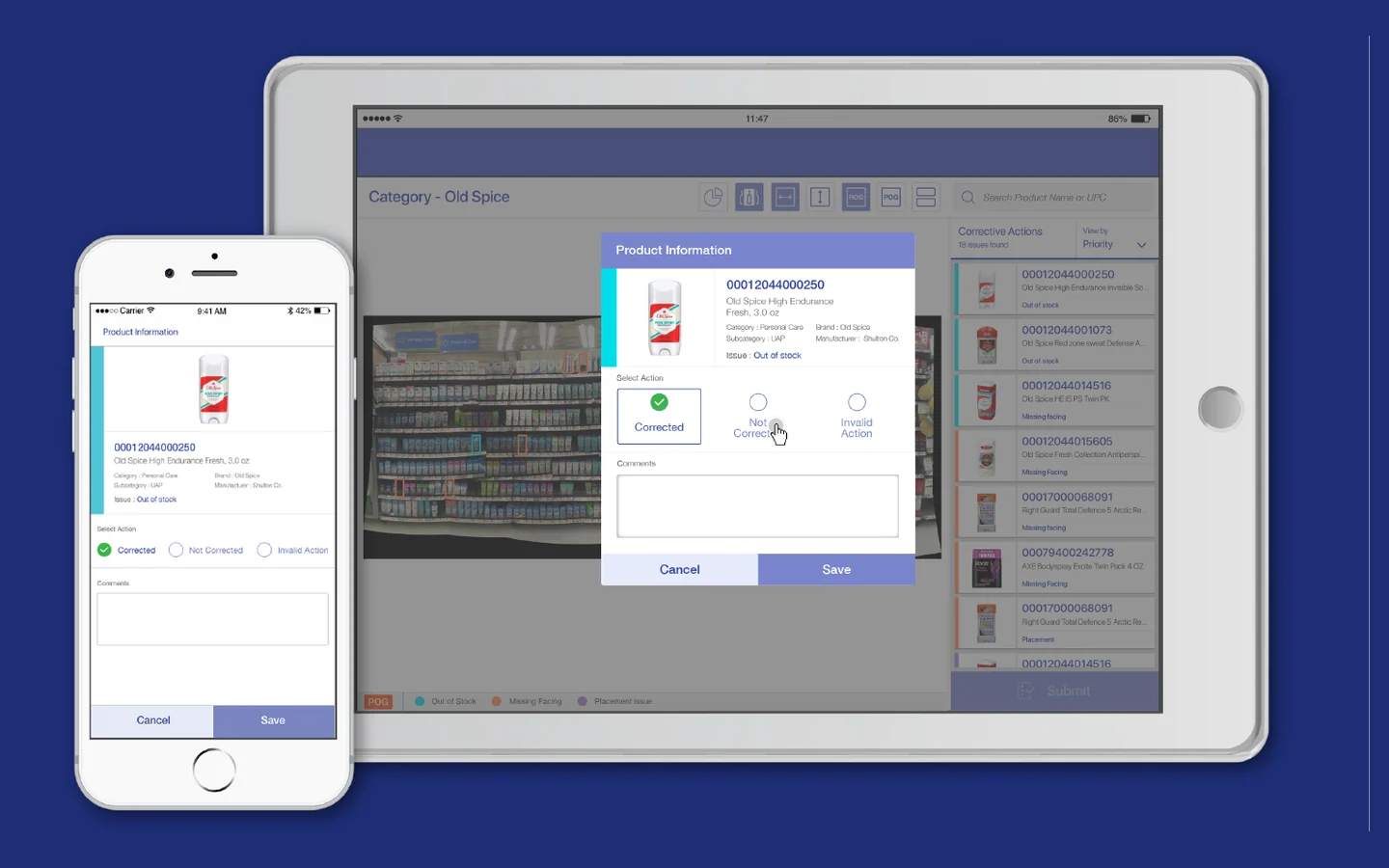Viewport: 1389px width, 868px height.
Task: Tap Save on the phone screen
Action: tap(274, 720)
